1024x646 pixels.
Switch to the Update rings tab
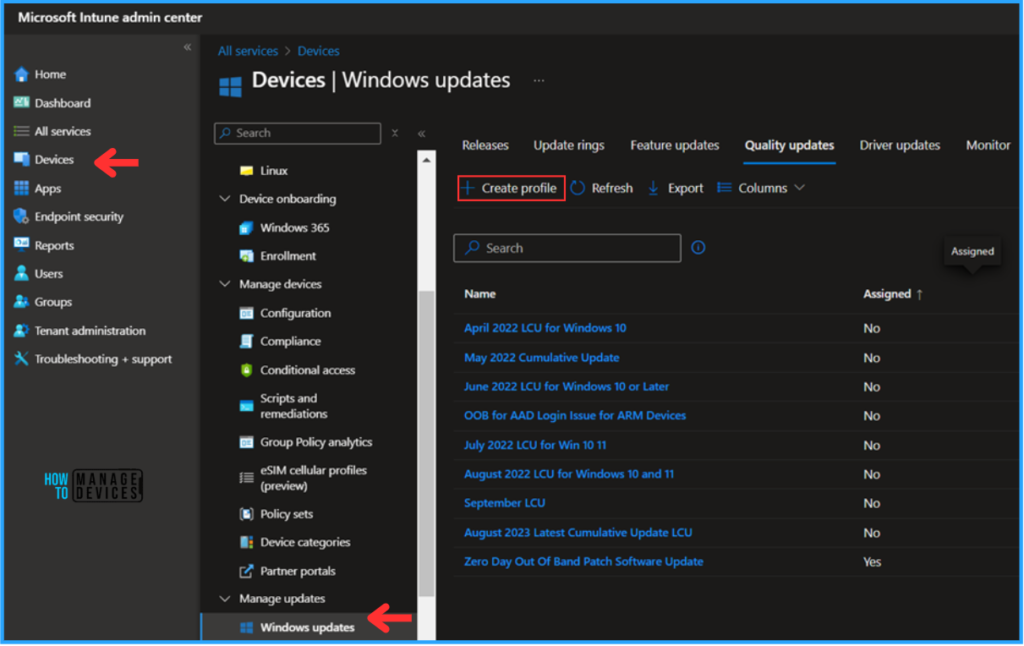[x=569, y=145]
